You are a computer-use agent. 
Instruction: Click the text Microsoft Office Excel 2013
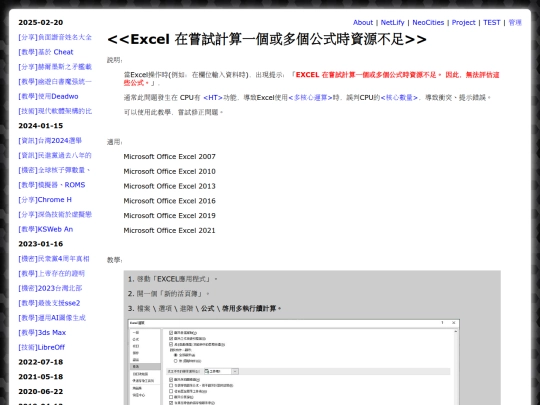tap(169, 186)
